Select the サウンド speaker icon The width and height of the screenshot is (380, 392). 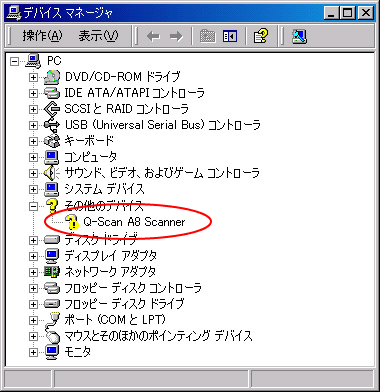(x=51, y=173)
